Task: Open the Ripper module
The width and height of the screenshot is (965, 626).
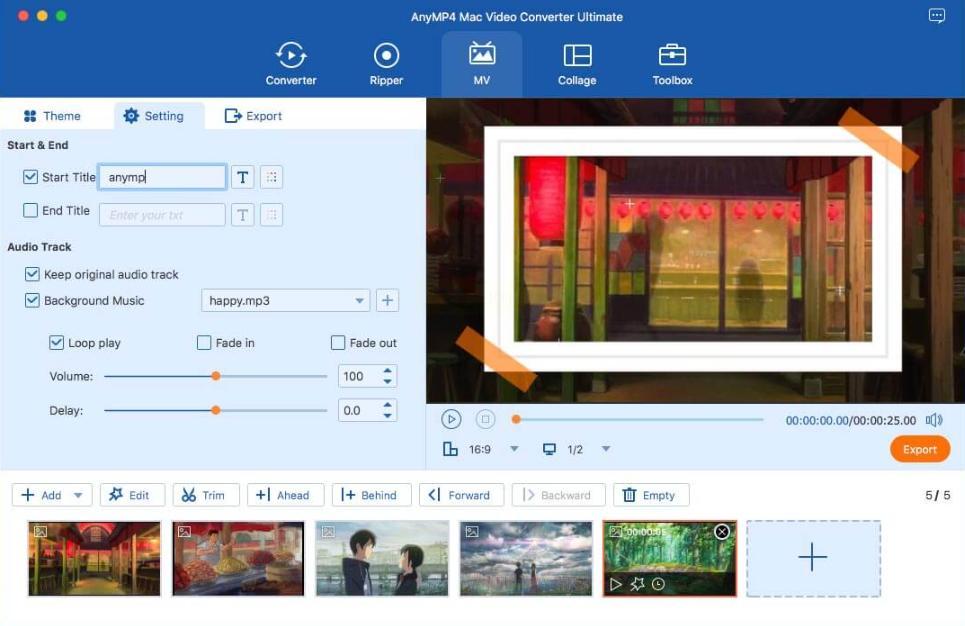Action: (x=386, y=64)
